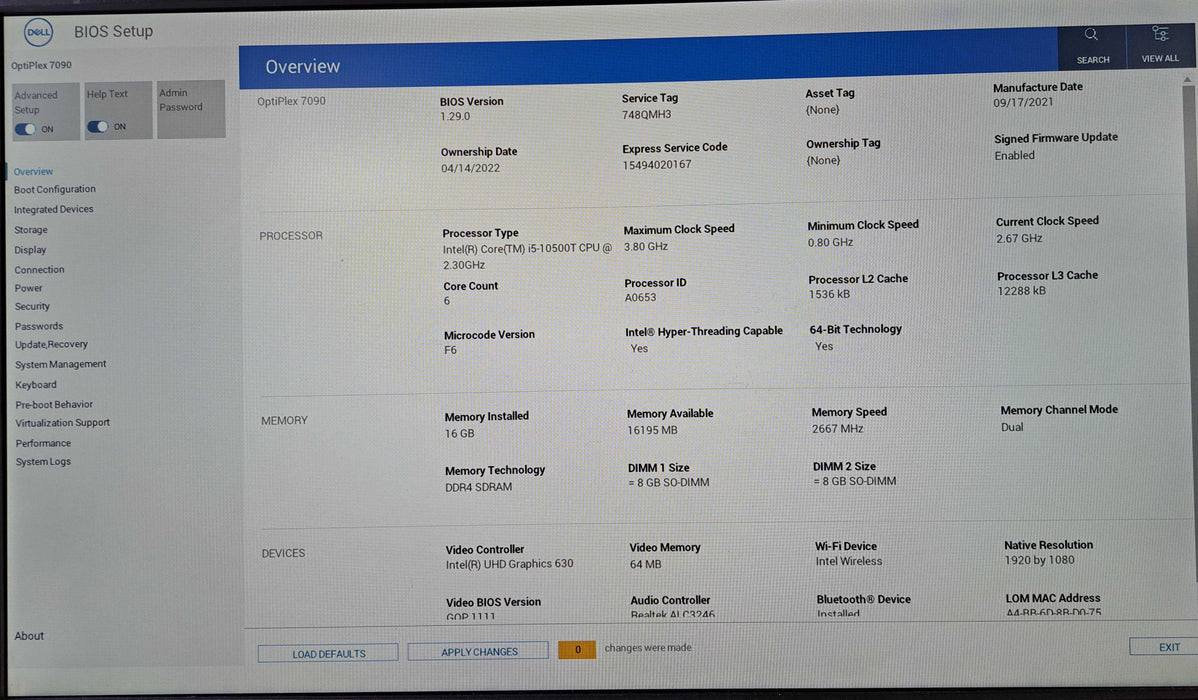Click Processor Type value i5-10500T

click(x=527, y=257)
